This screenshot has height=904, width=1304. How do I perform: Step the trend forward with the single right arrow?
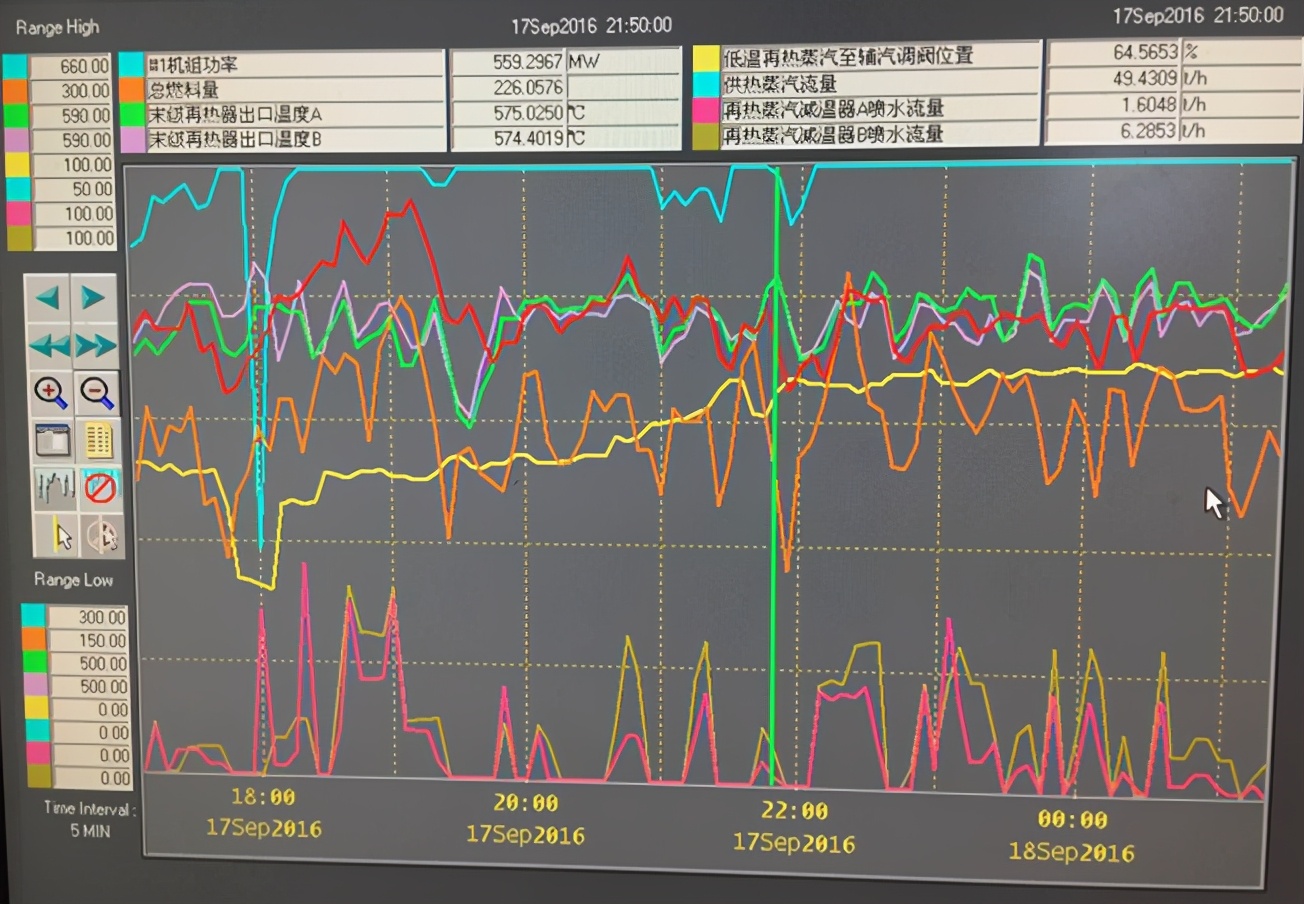(93, 297)
